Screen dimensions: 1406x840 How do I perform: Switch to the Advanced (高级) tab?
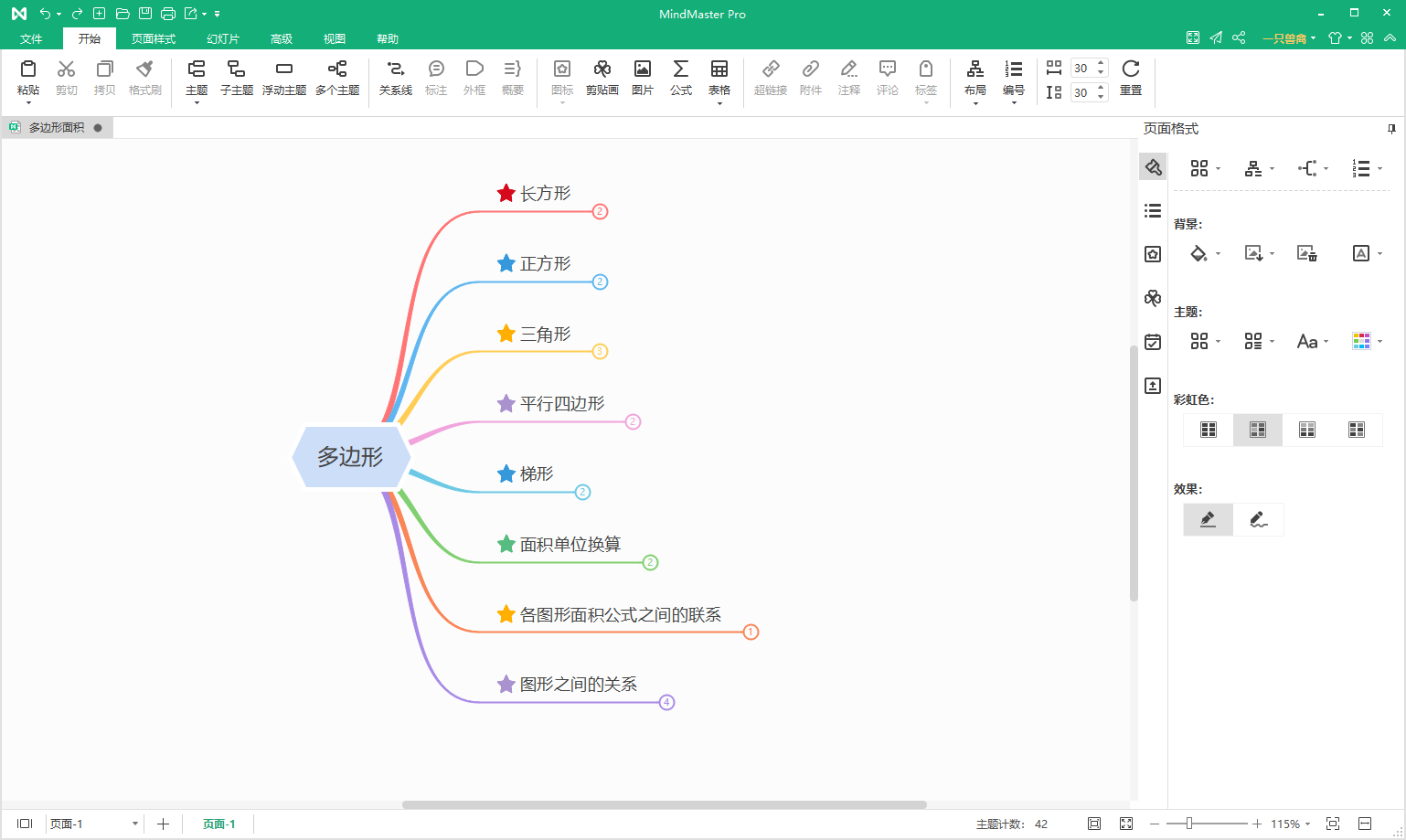pyautogui.click(x=282, y=38)
